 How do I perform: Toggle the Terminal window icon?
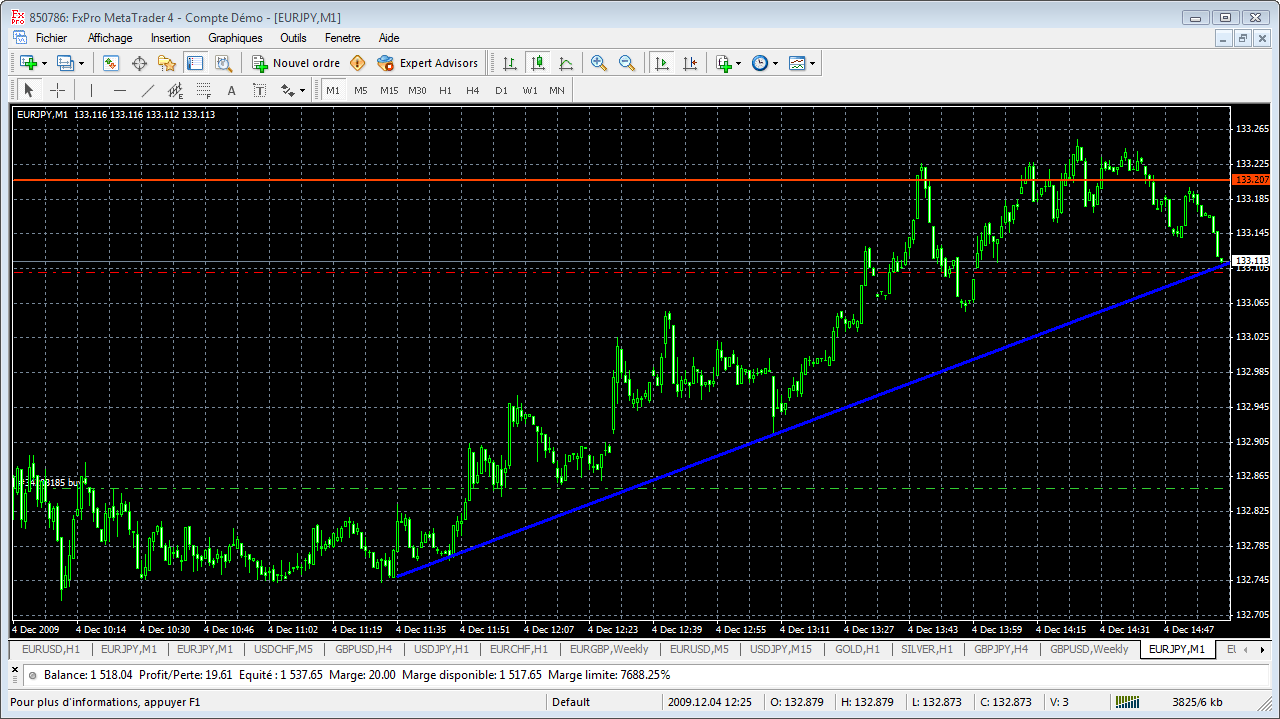(x=195, y=63)
